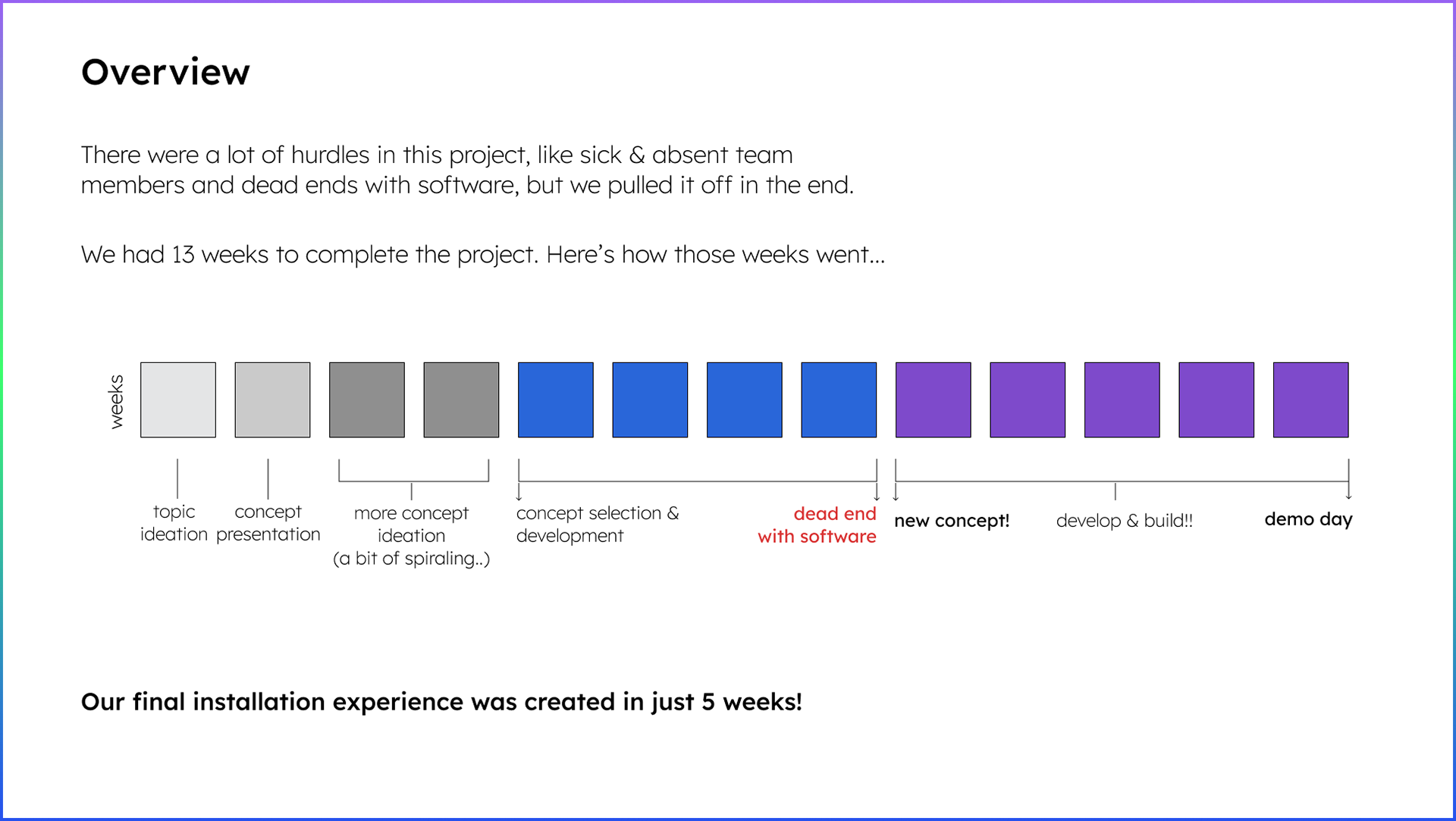
Task: Select the first blue week square
Action: click(556, 400)
